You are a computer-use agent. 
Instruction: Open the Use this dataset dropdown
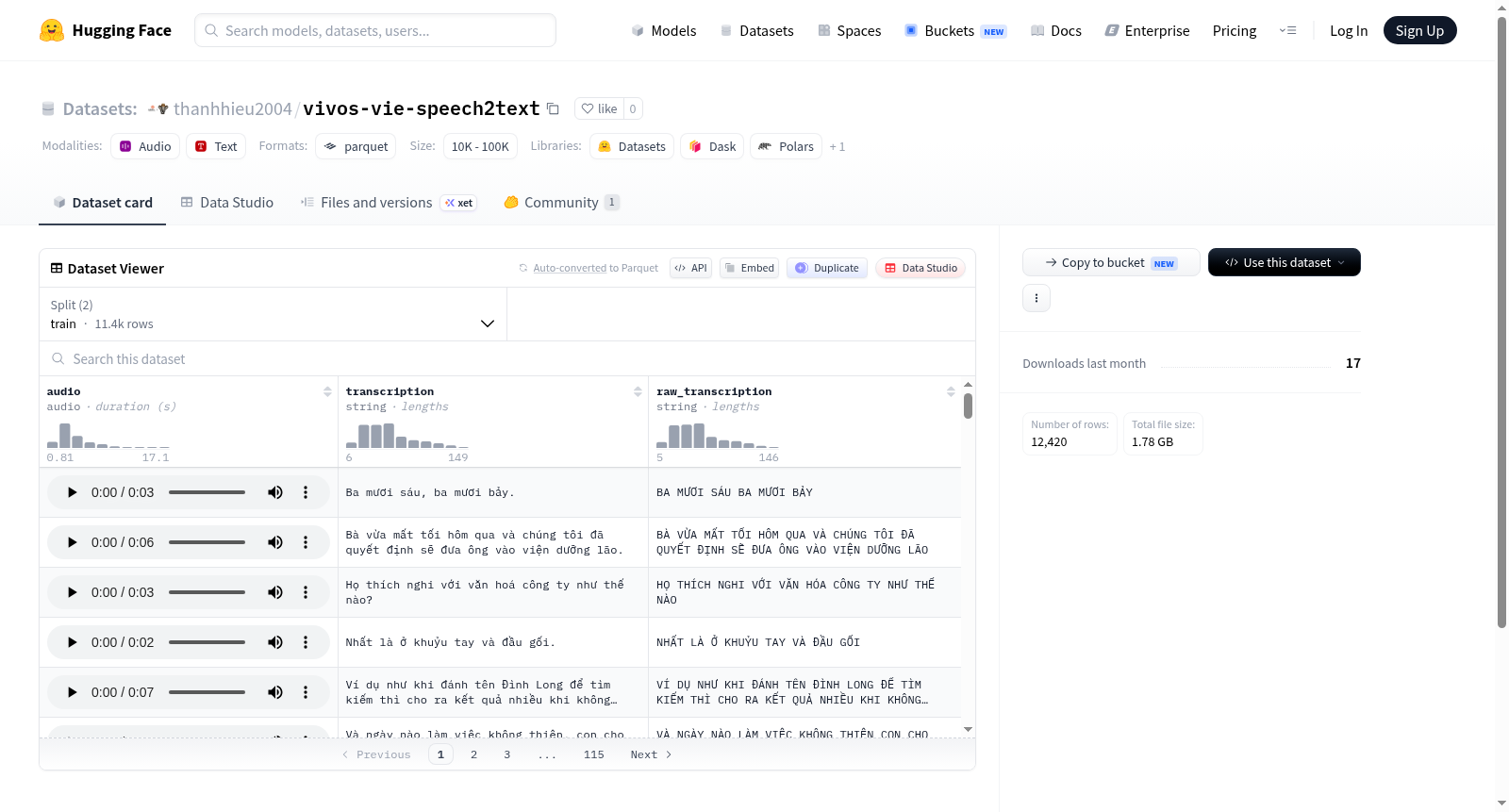click(1285, 262)
